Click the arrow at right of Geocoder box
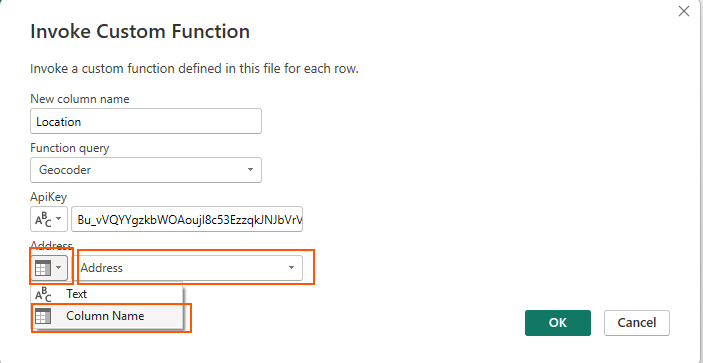Screen dimensions: 703x363 250,170
